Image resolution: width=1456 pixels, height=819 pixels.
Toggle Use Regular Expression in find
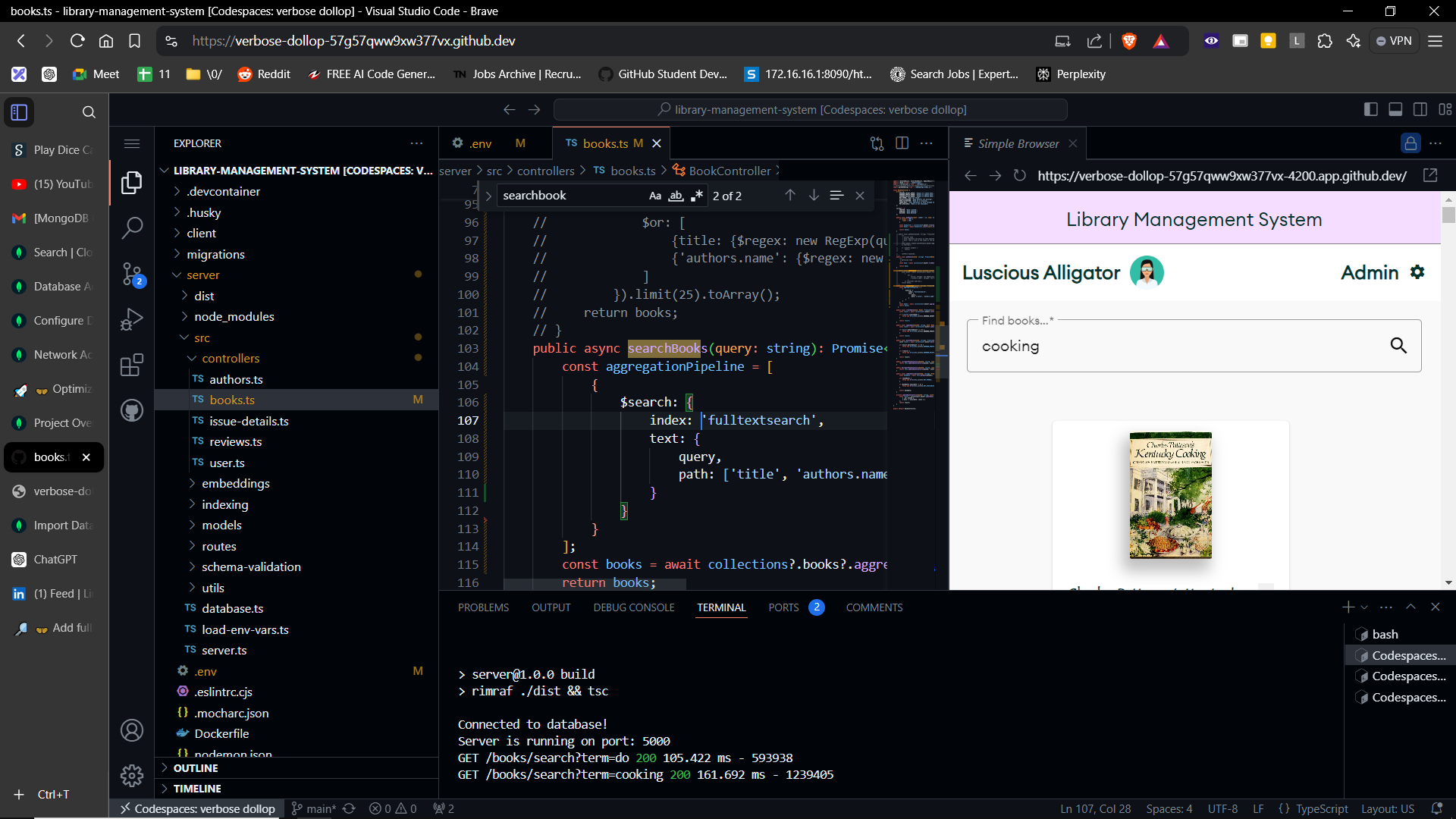click(x=696, y=196)
